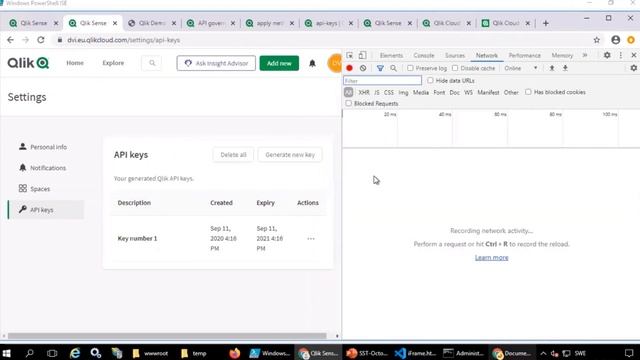
Task: Launch Internet Explorer from taskbar
Action: tap(75, 353)
